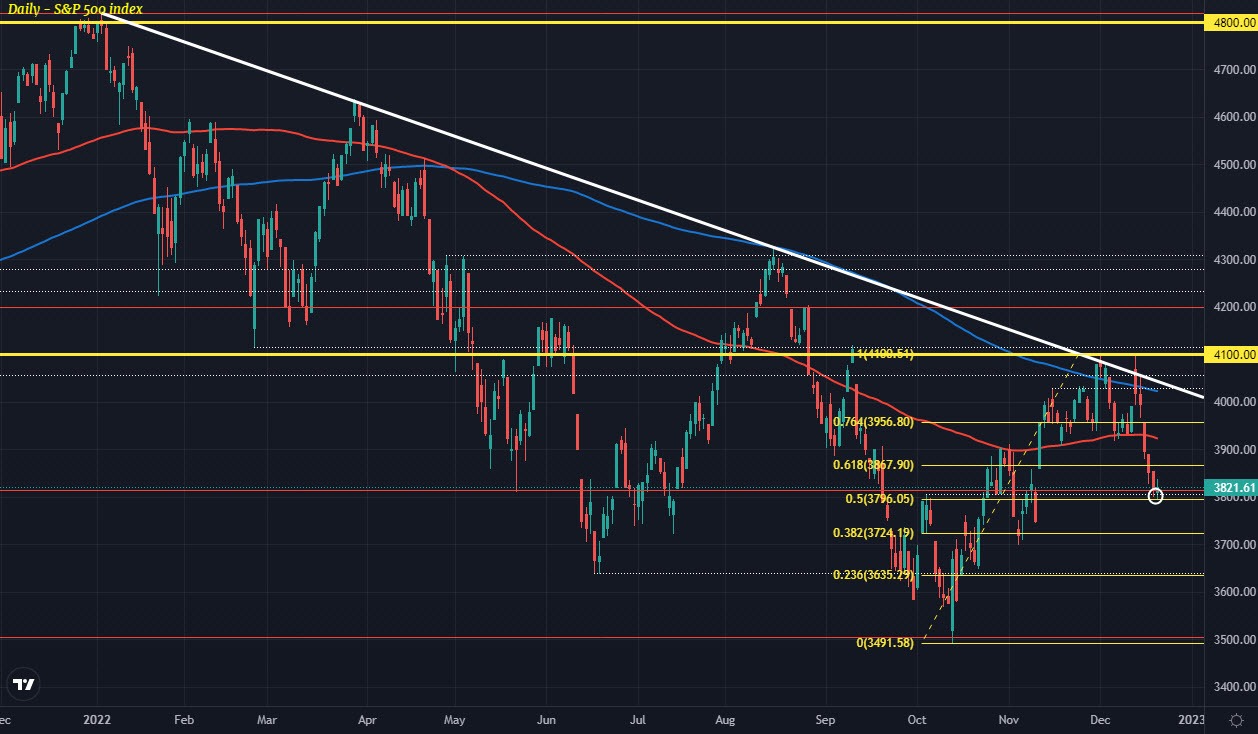The width and height of the screenshot is (1258, 734).
Task: Click the circled price marker near 3821
Action: [x=1156, y=495]
